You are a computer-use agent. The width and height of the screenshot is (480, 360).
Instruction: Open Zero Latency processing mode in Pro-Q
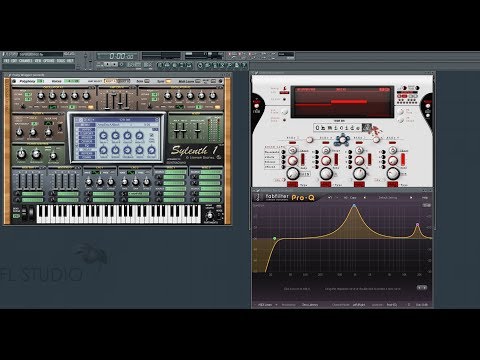pyautogui.click(x=310, y=305)
